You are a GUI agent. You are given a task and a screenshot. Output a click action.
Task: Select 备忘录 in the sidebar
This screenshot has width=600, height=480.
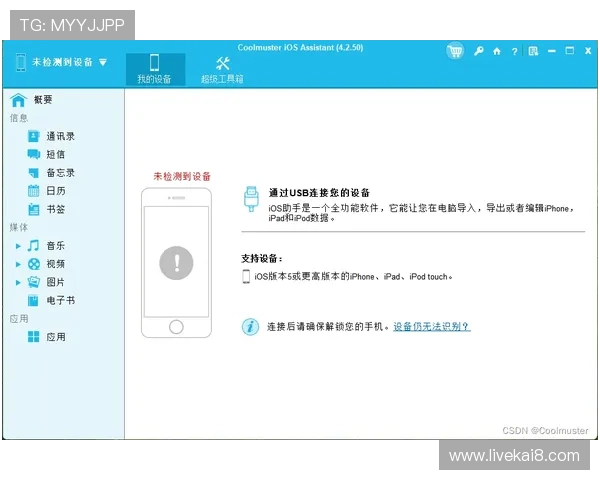(60, 173)
